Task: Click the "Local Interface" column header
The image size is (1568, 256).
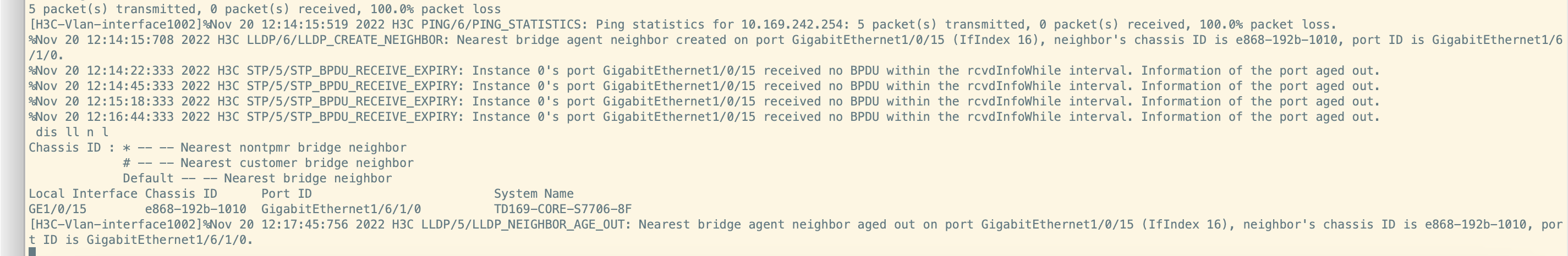Action: (x=83, y=194)
